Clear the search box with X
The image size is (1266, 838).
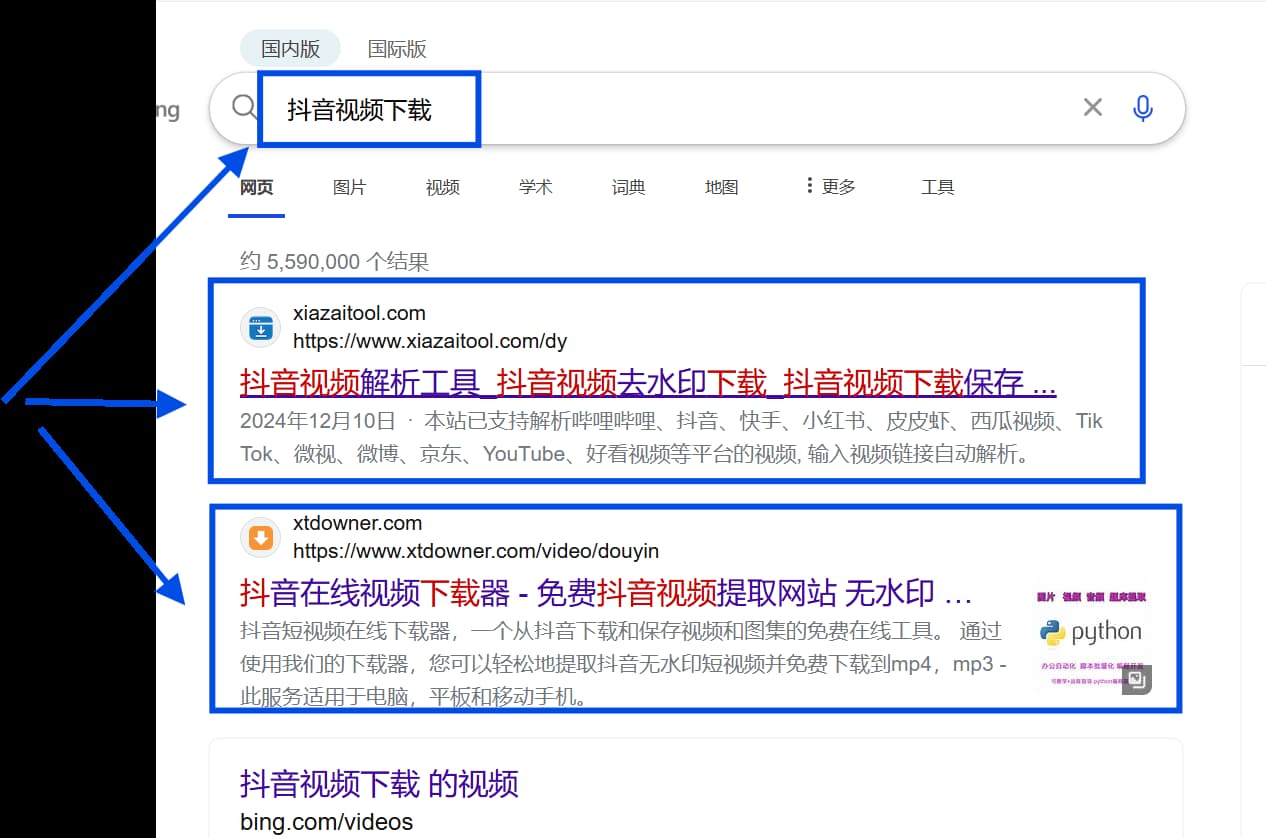pos(1092,108)
